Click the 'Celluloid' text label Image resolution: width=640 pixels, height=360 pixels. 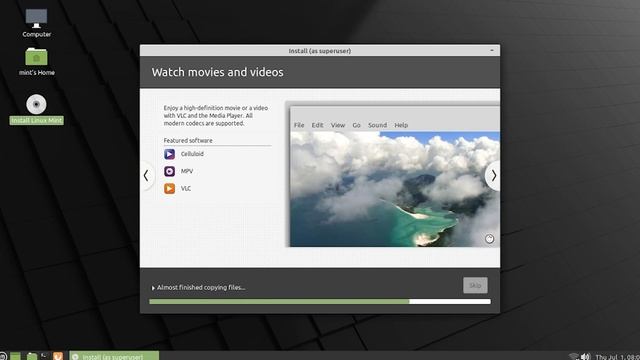(192, 154)
